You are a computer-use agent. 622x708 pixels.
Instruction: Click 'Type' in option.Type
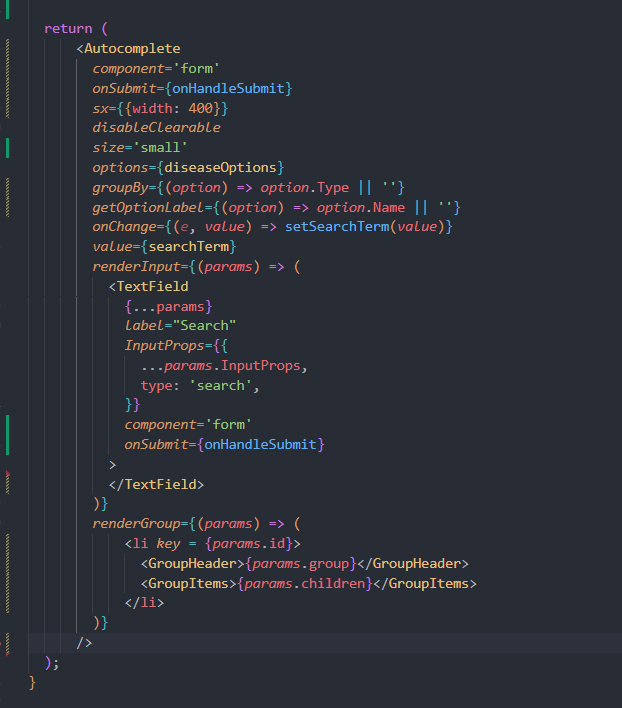333,187
